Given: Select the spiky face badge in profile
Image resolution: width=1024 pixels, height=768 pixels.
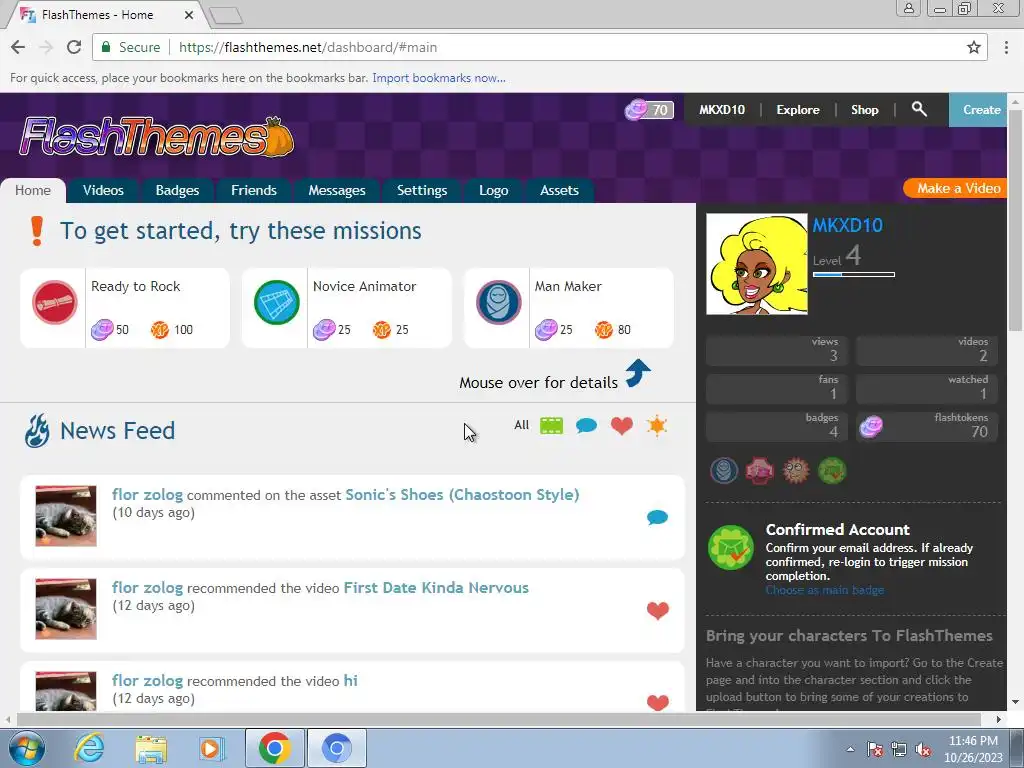Looking at the screenshot, I should pyautogui.click(x=796, y=470).
